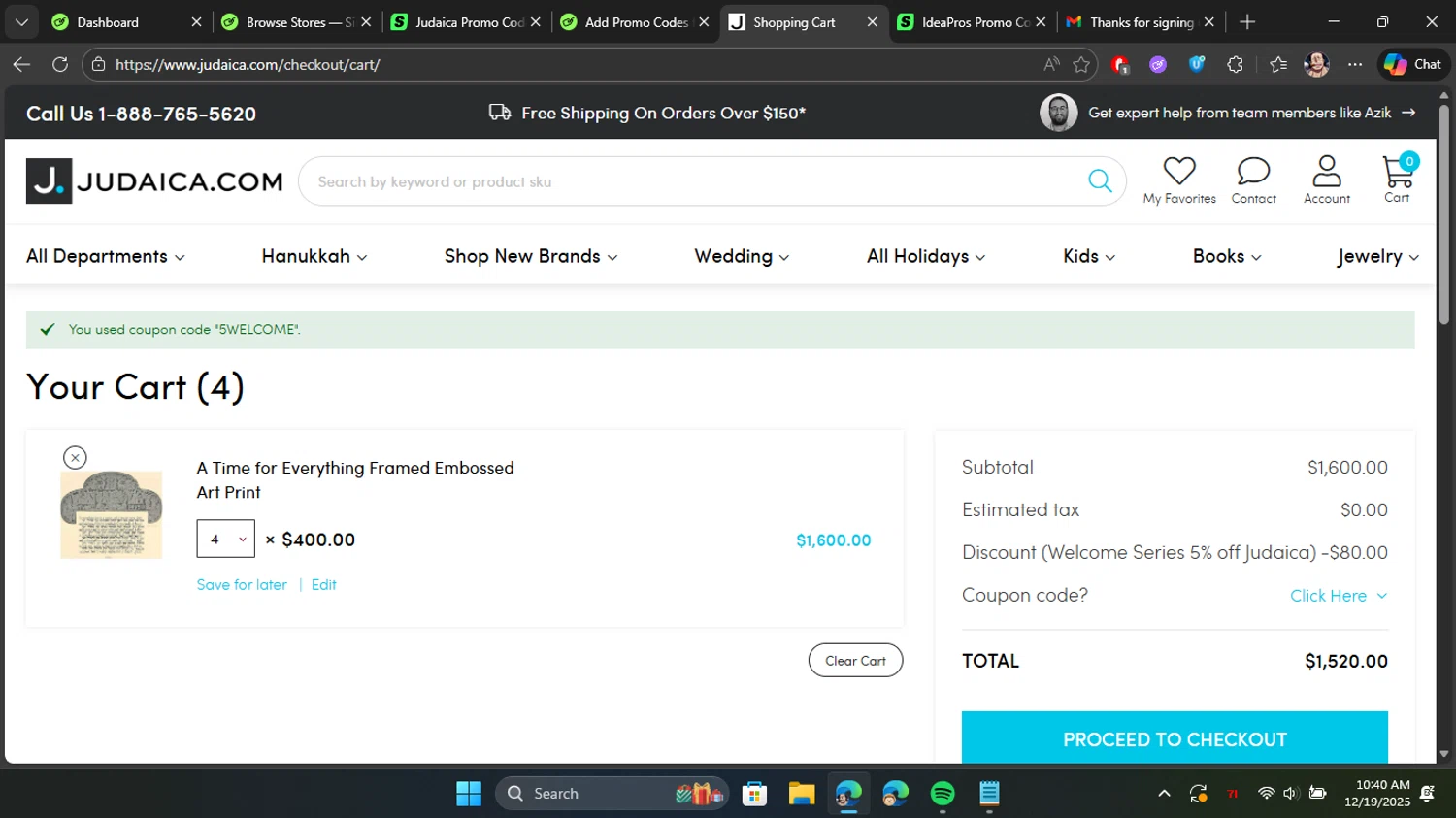Open Wi-Fi network settings in tray
Viewport: 1456px width, 818px height.
click(1266, 794)
